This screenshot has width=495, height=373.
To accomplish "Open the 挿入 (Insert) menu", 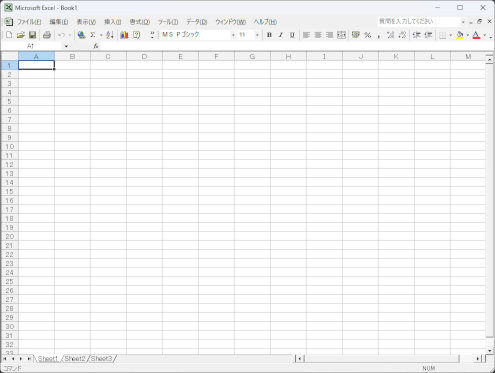I will [x=113, y=22].
